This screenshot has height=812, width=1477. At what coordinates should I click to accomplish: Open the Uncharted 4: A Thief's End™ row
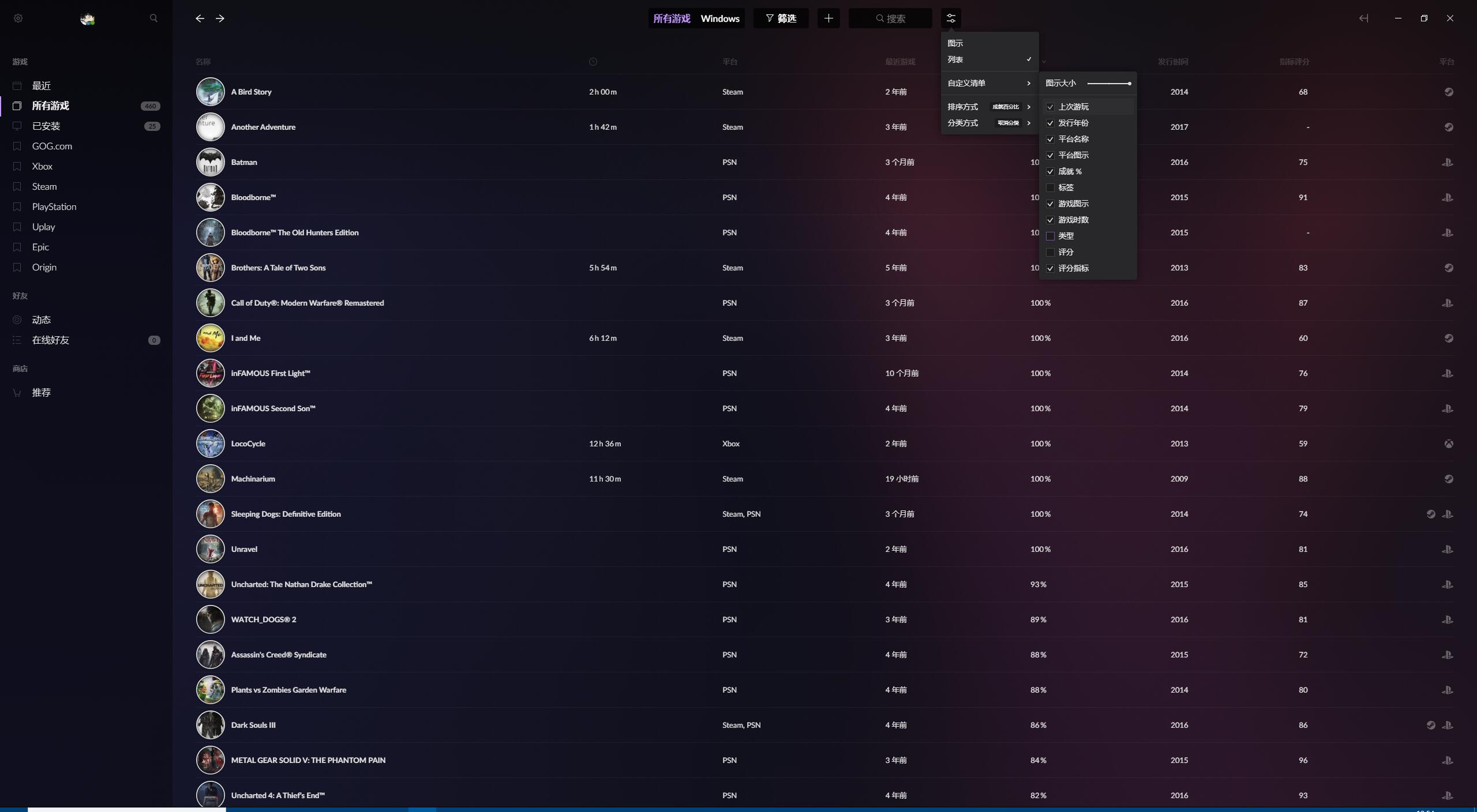824,795
